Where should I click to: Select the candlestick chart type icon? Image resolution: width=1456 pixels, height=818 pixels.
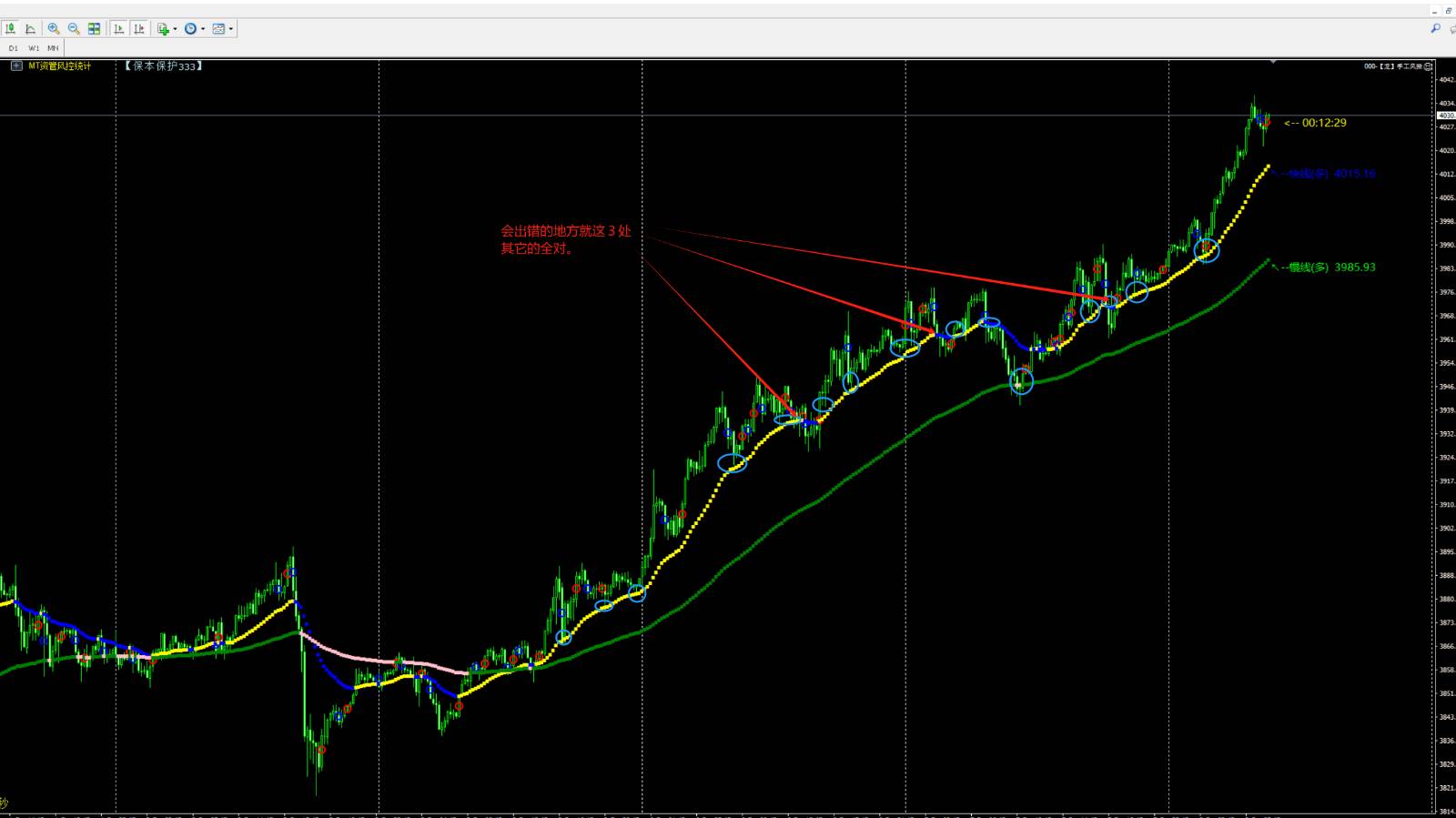(x=10, y=29)
